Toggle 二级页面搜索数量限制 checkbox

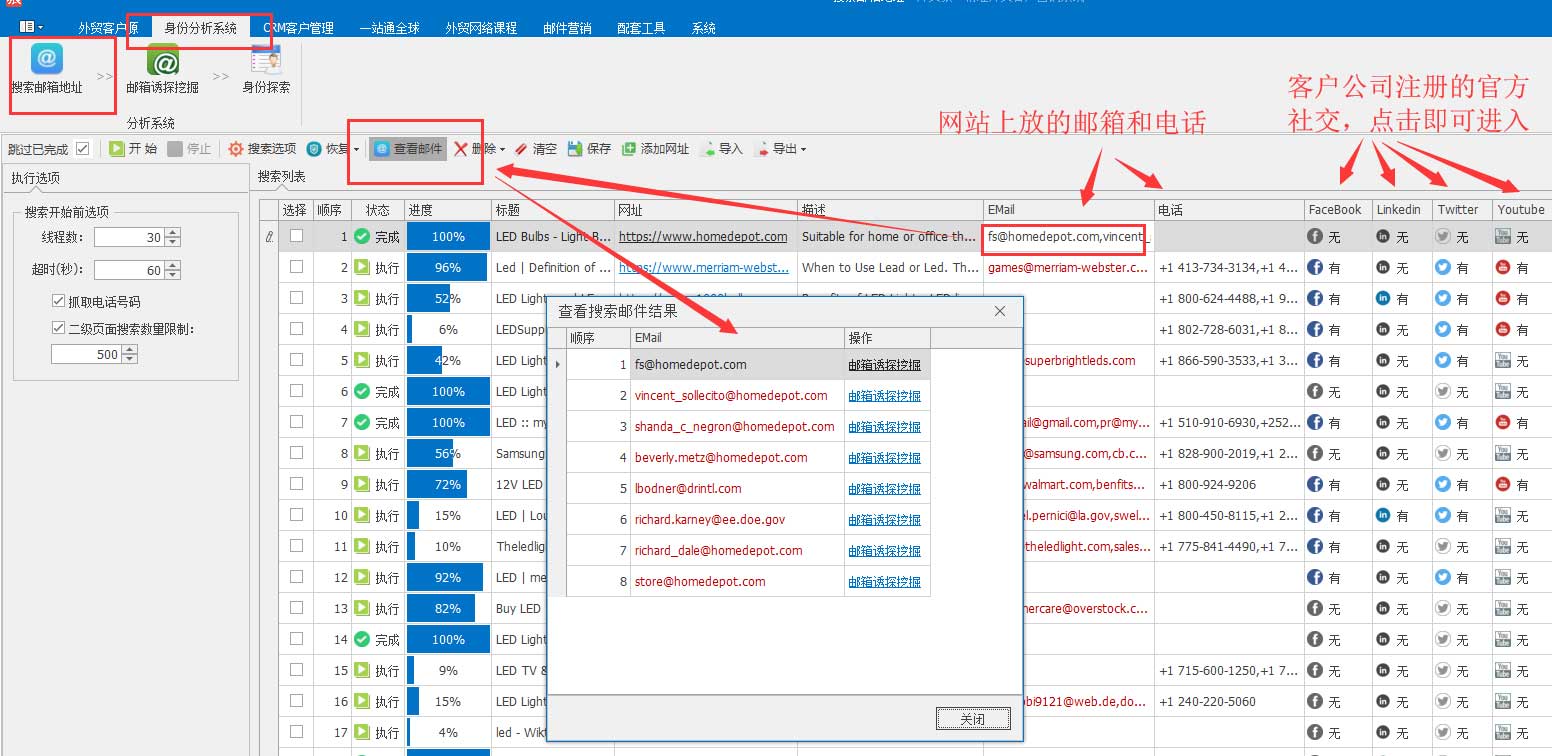(59, 328)
